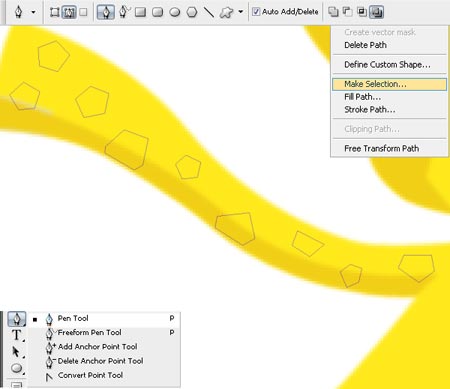The height and width of the screenshot is (389, 450).
Task: Pick Freeform Pen Tool from the flyout
Action: tap(104, 333)
